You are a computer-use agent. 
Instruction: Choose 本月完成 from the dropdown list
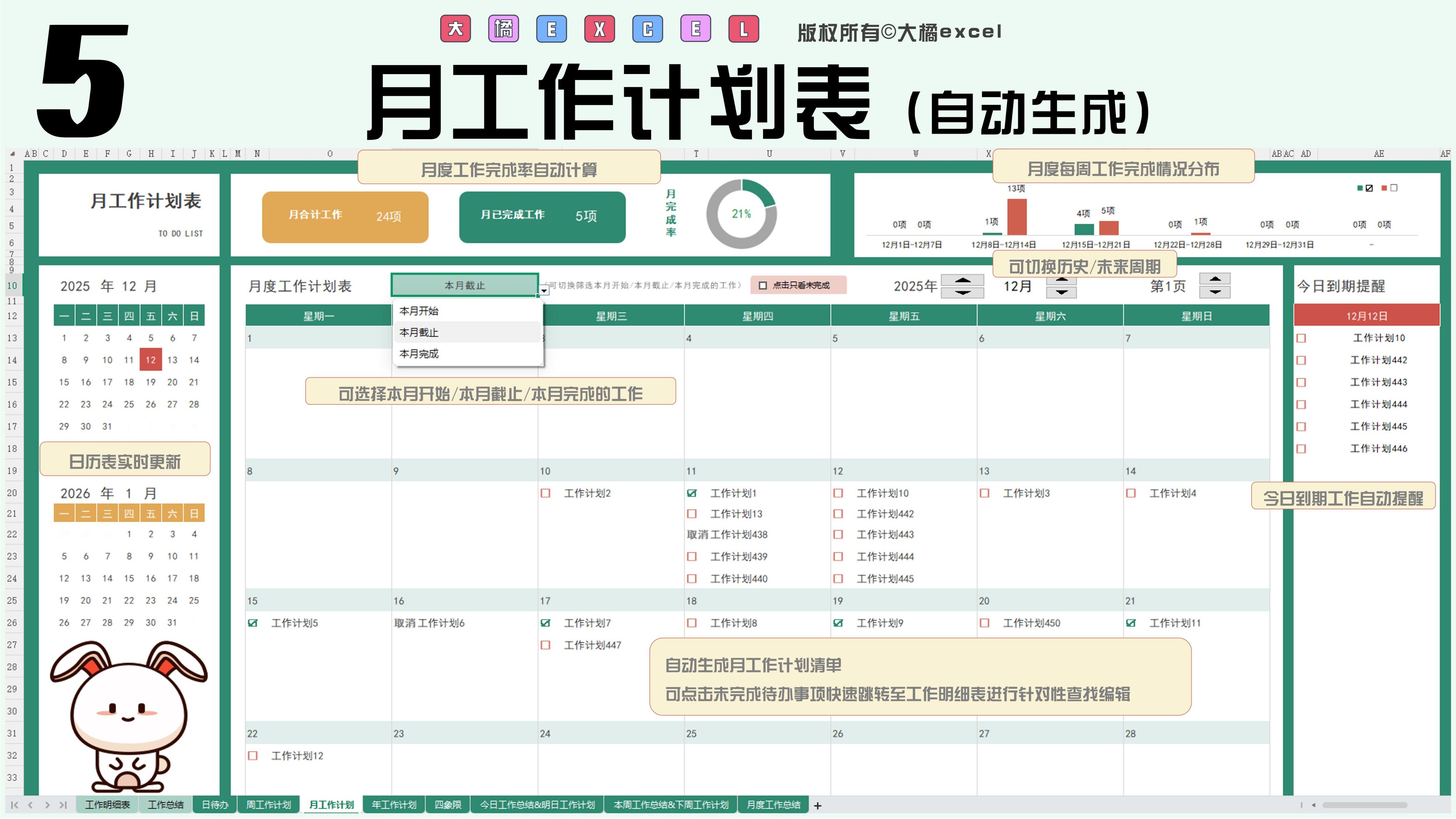click(419, 354)
